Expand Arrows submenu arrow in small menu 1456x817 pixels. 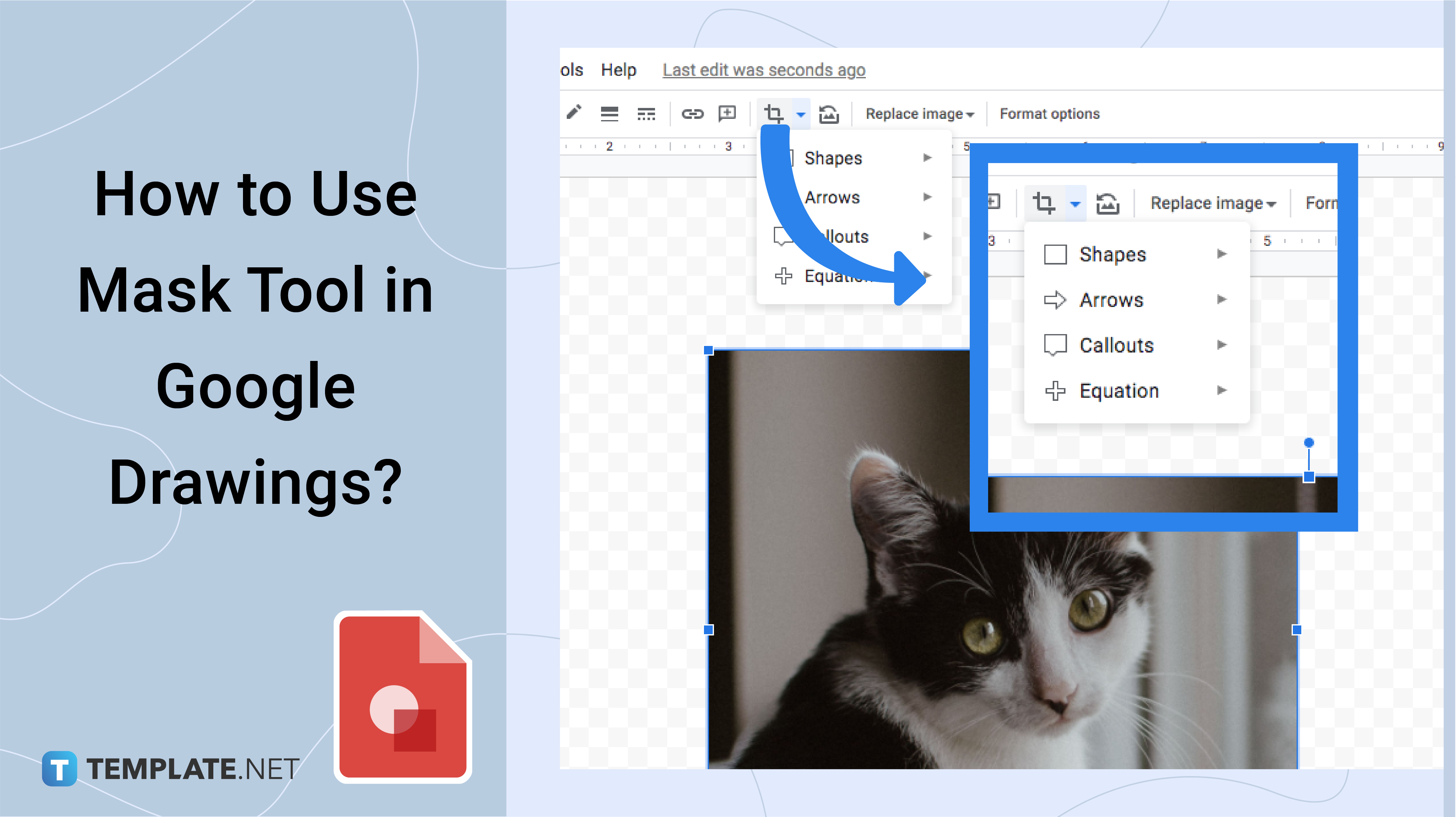click(x=928, y=197)
